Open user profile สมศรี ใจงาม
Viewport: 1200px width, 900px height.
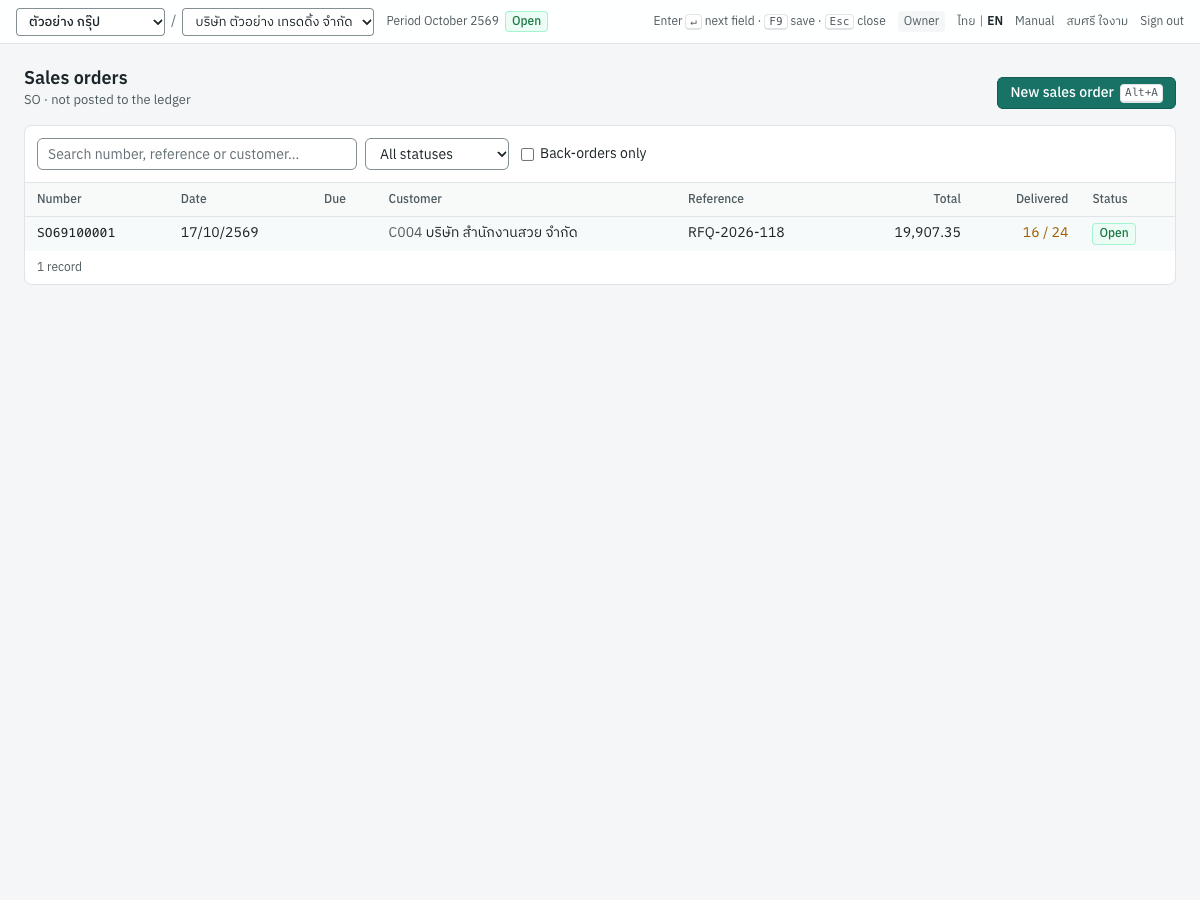[1097, 21]
